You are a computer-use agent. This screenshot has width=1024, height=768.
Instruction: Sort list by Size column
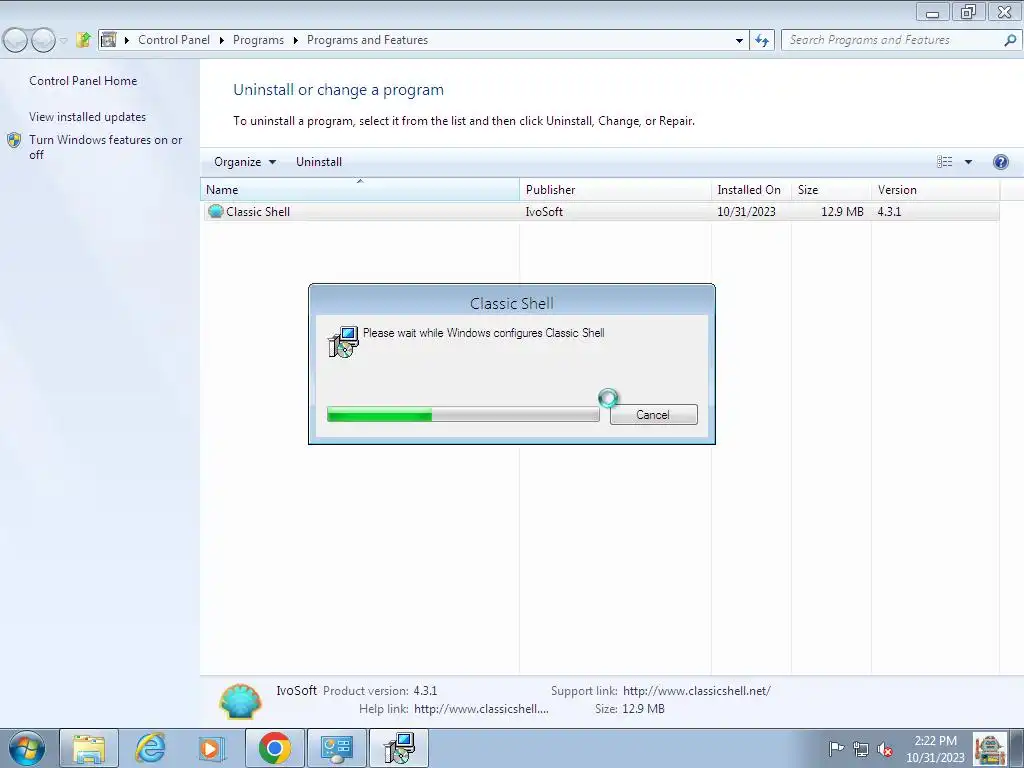pos(831,190)
